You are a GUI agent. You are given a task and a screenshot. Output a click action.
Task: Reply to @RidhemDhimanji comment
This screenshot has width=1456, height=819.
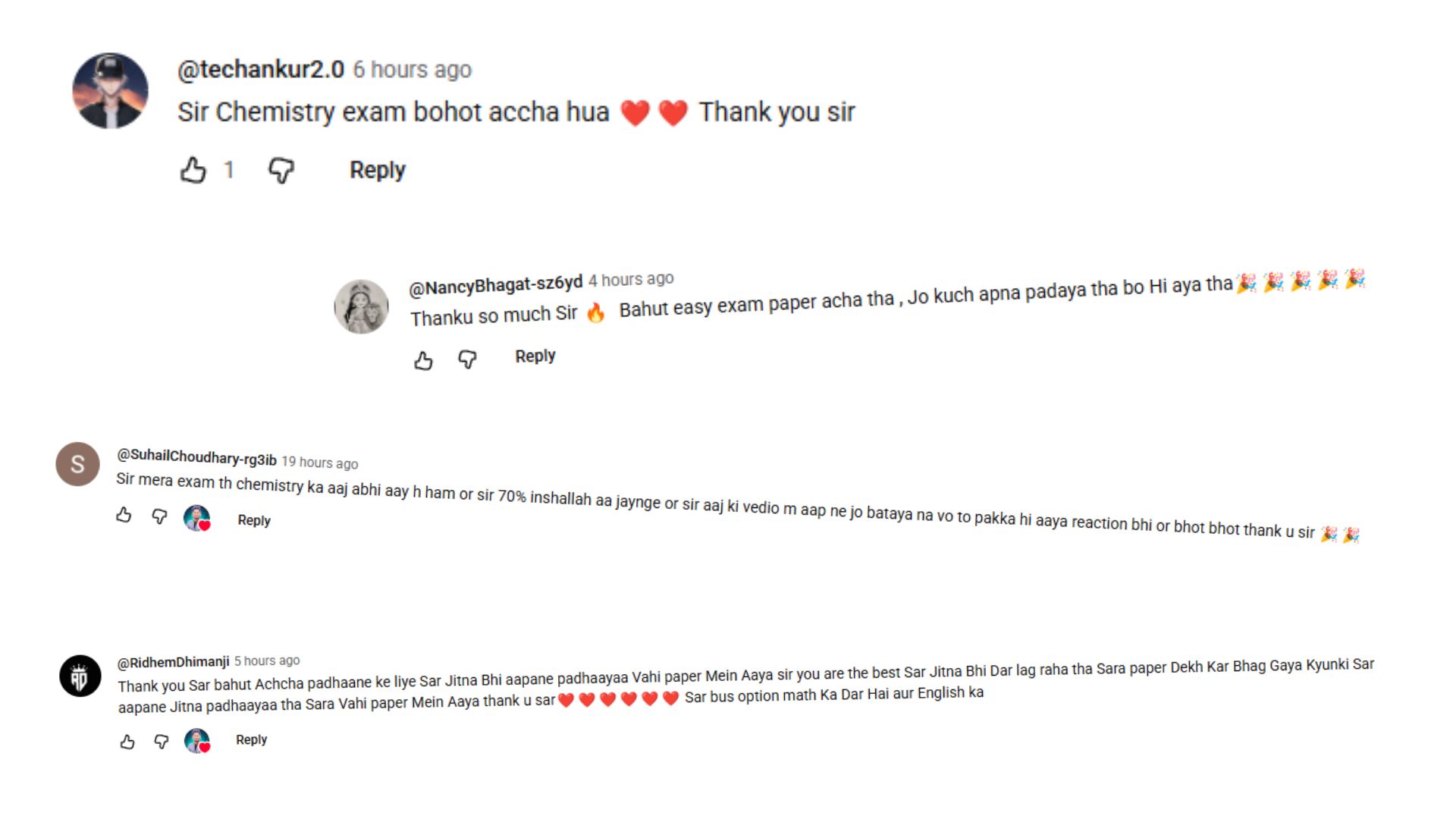pos(251,739)
